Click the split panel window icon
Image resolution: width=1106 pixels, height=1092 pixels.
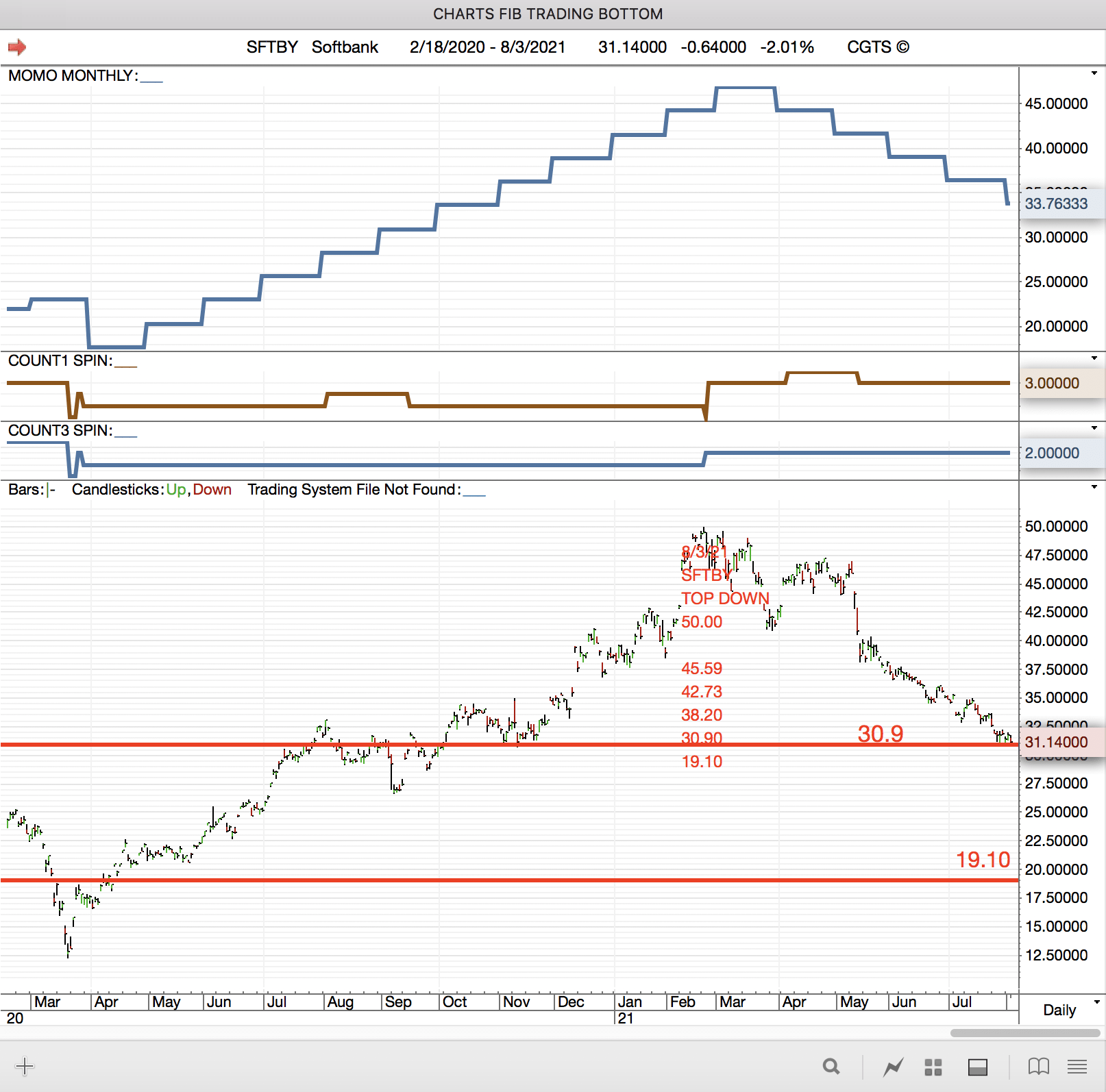tap(978, 1067)
